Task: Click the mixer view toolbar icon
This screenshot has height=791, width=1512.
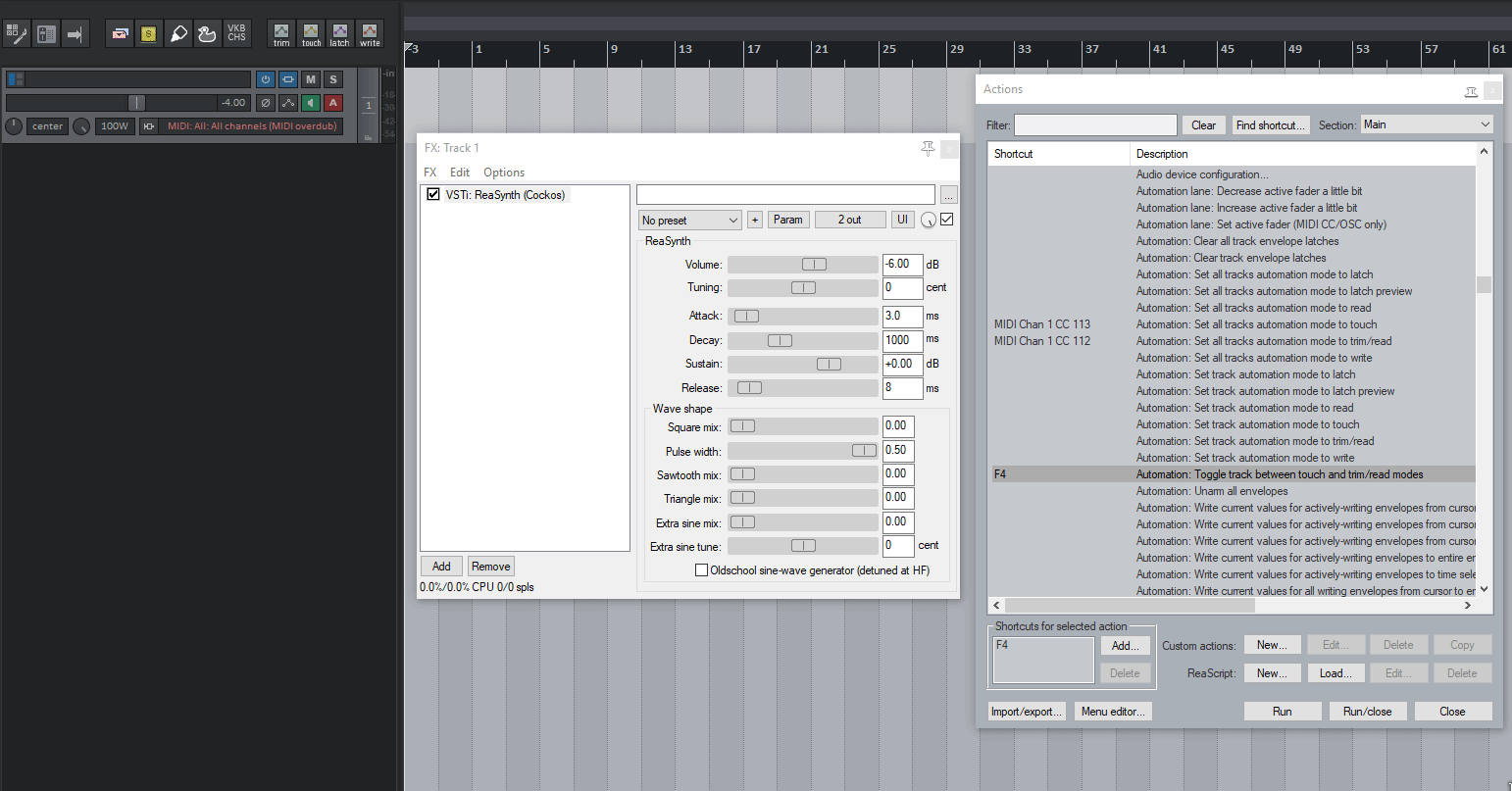Action: pyautogui.click(x=46, y=34)
